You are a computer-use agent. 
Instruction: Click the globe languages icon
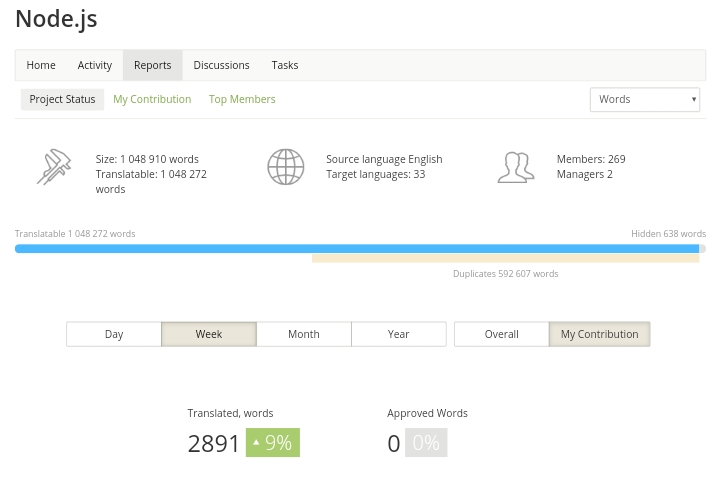[x=285, y=167]
